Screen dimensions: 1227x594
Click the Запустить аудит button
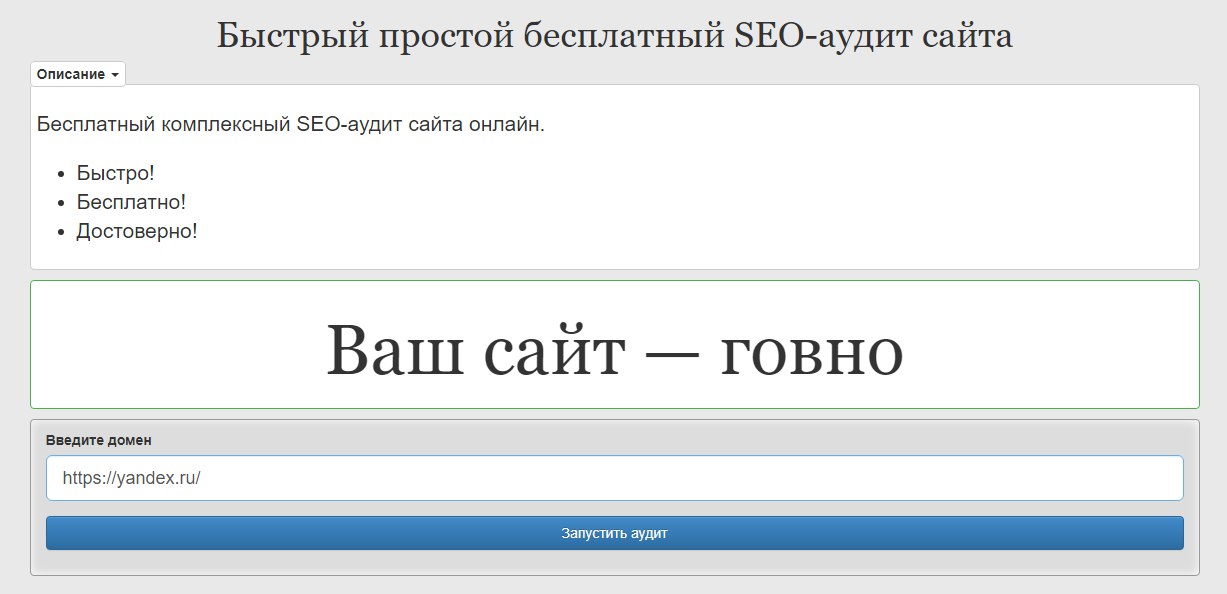tap(614, 533)
